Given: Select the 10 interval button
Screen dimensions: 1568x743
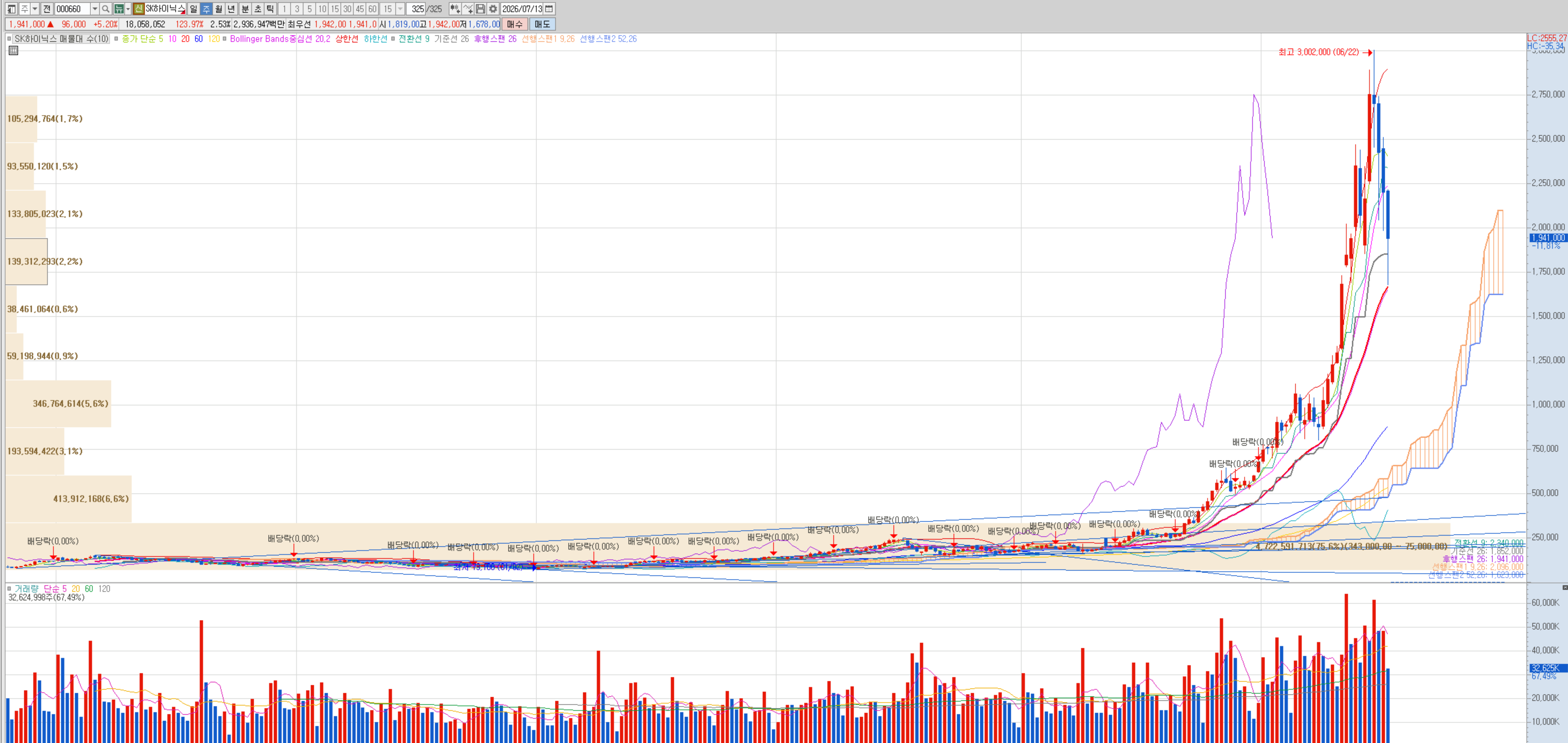Looking at the screenshot, I should [322, 9].
